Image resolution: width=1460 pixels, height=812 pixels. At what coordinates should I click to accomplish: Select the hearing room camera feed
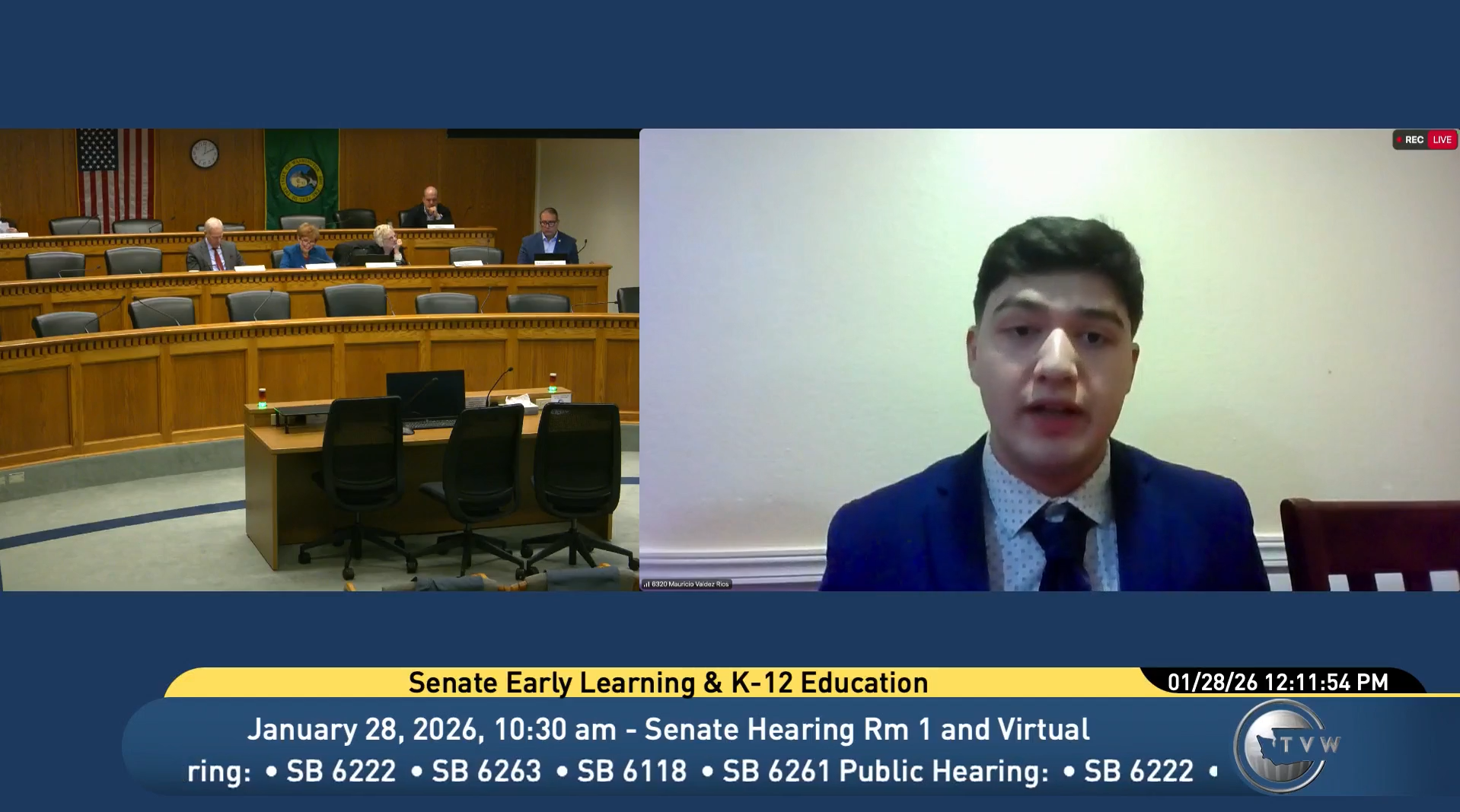pyautogui.click(x=320, y=359)
